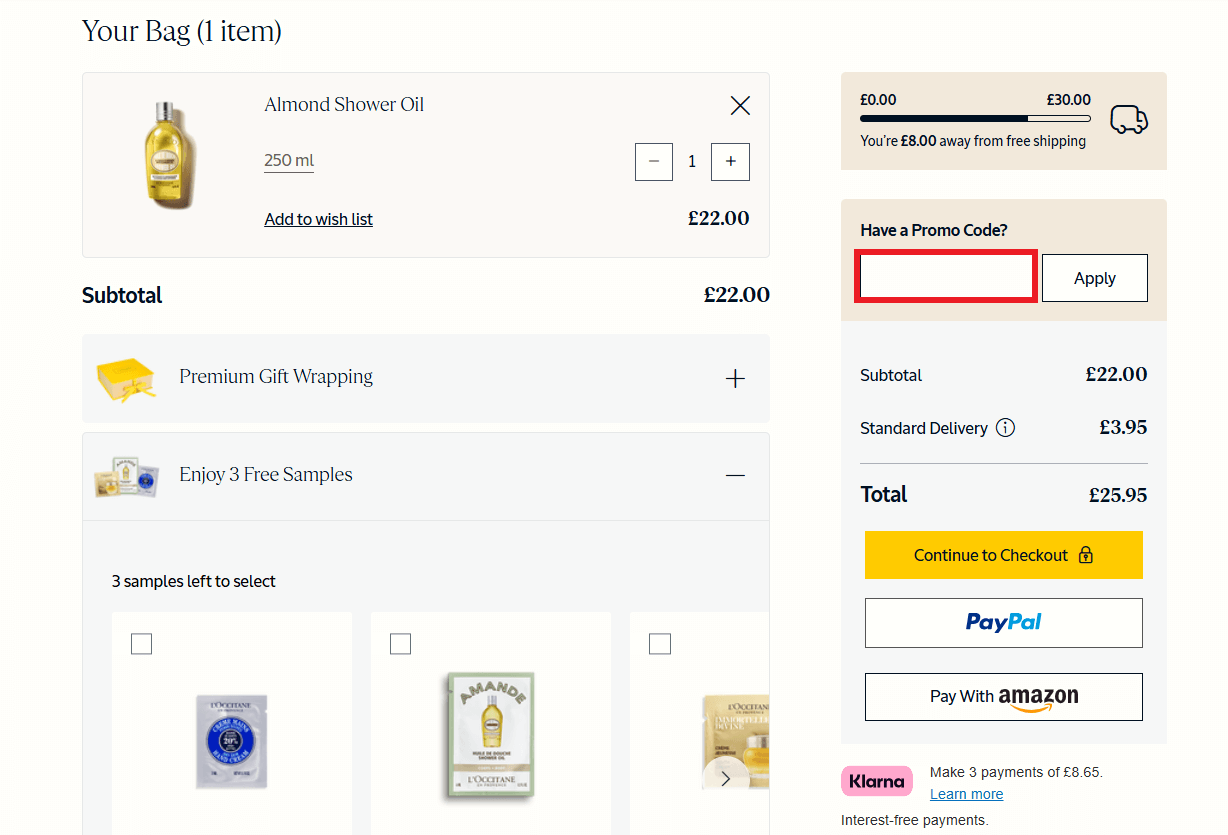Click the yellow gift box icon
The width and height of the screenshot is (1228, 835).
tap(126, 379)
